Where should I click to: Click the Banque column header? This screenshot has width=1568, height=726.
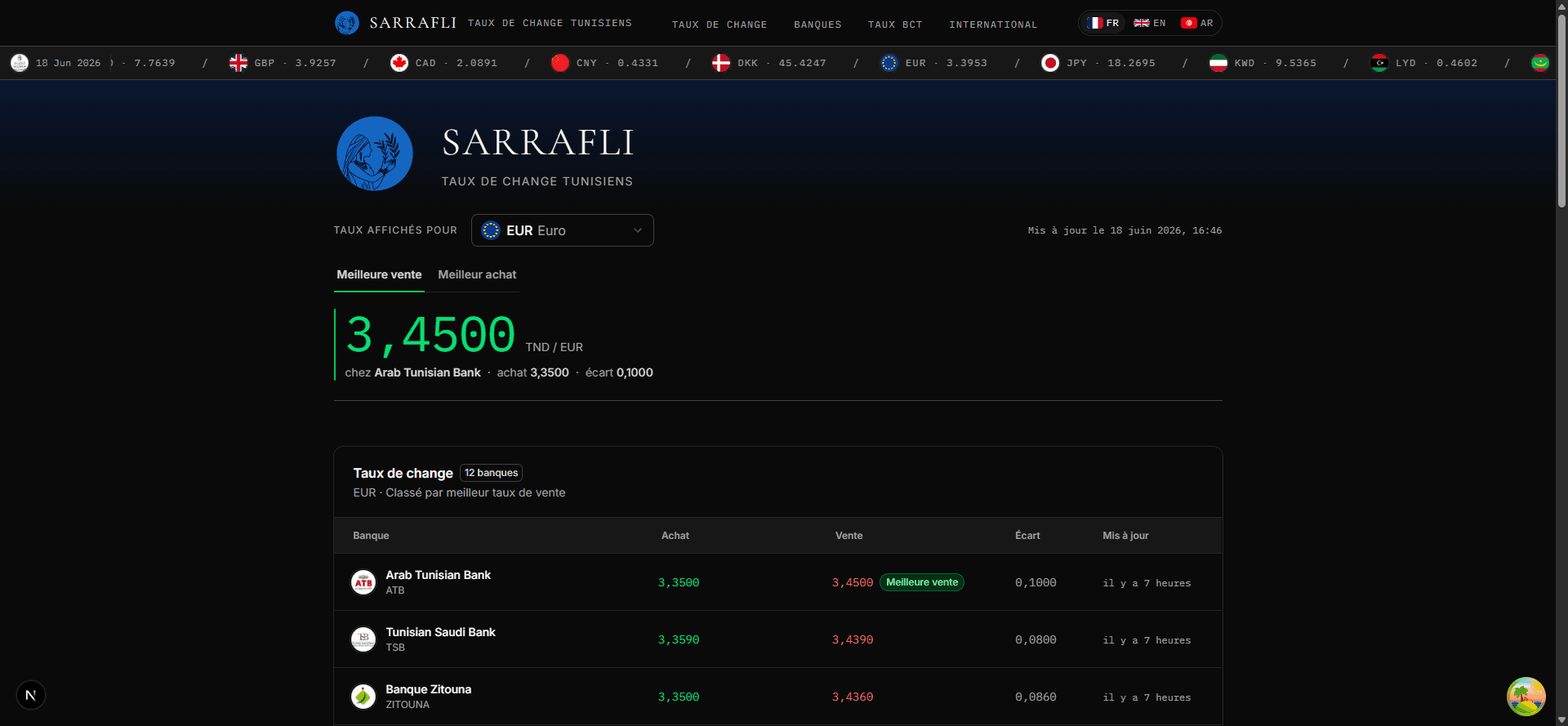(x=371, y=536)
